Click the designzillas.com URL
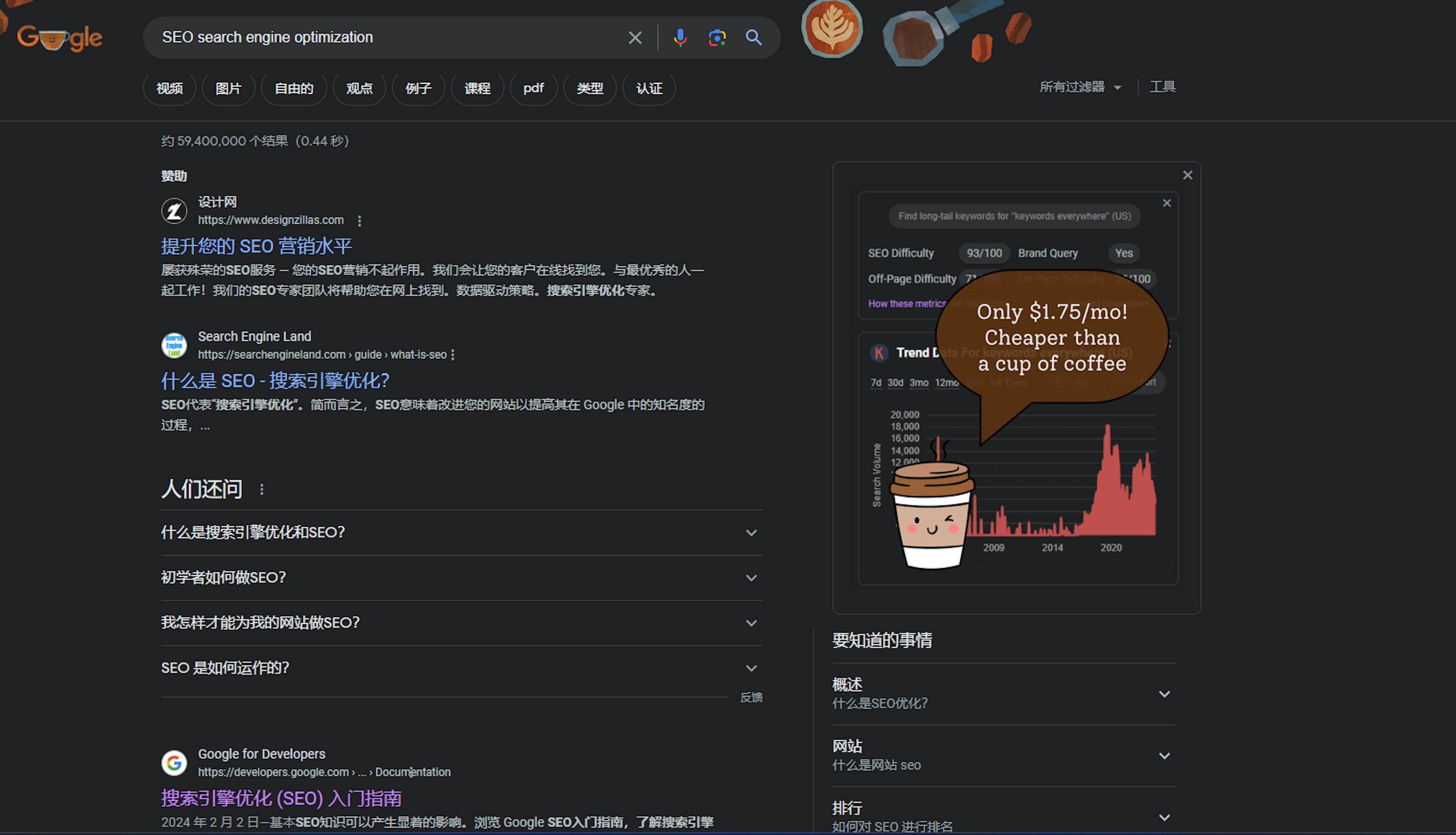1456x835 pixels. (271, 220)
